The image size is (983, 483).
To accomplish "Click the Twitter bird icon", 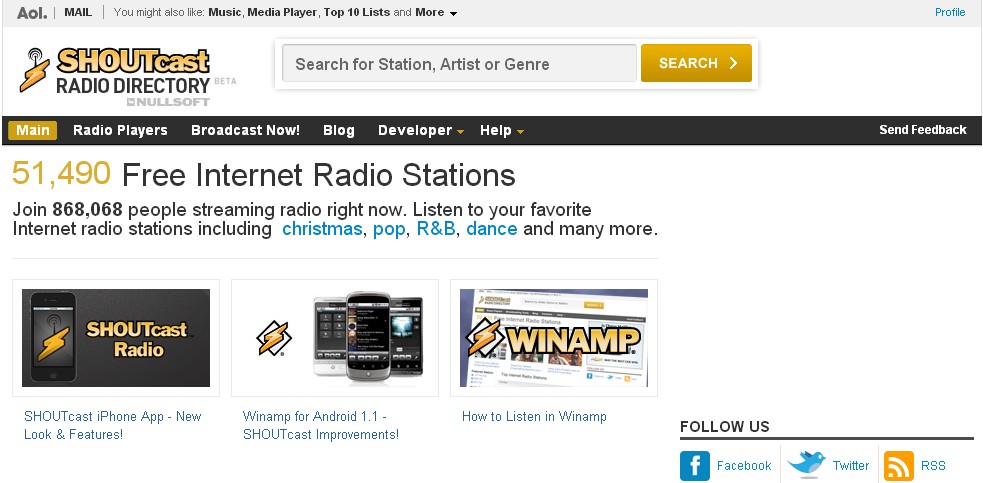I will tap(806, 464).
